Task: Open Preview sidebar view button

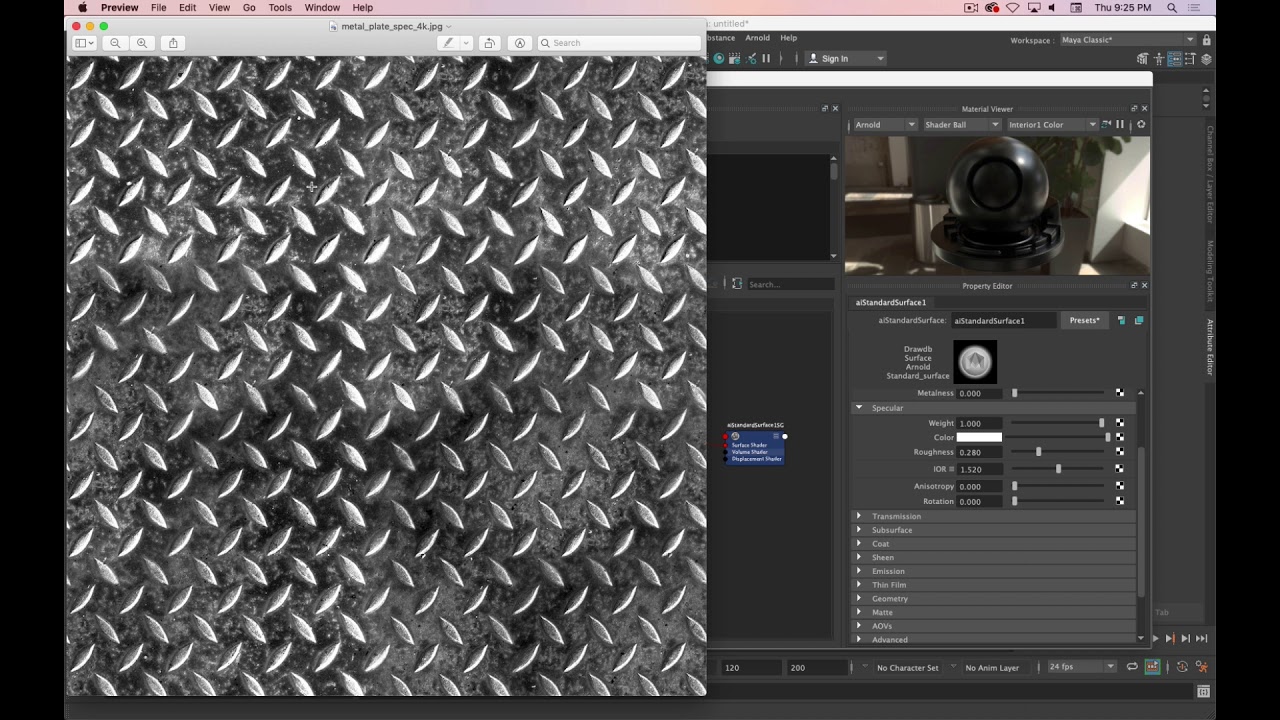Action: [84, 43]
